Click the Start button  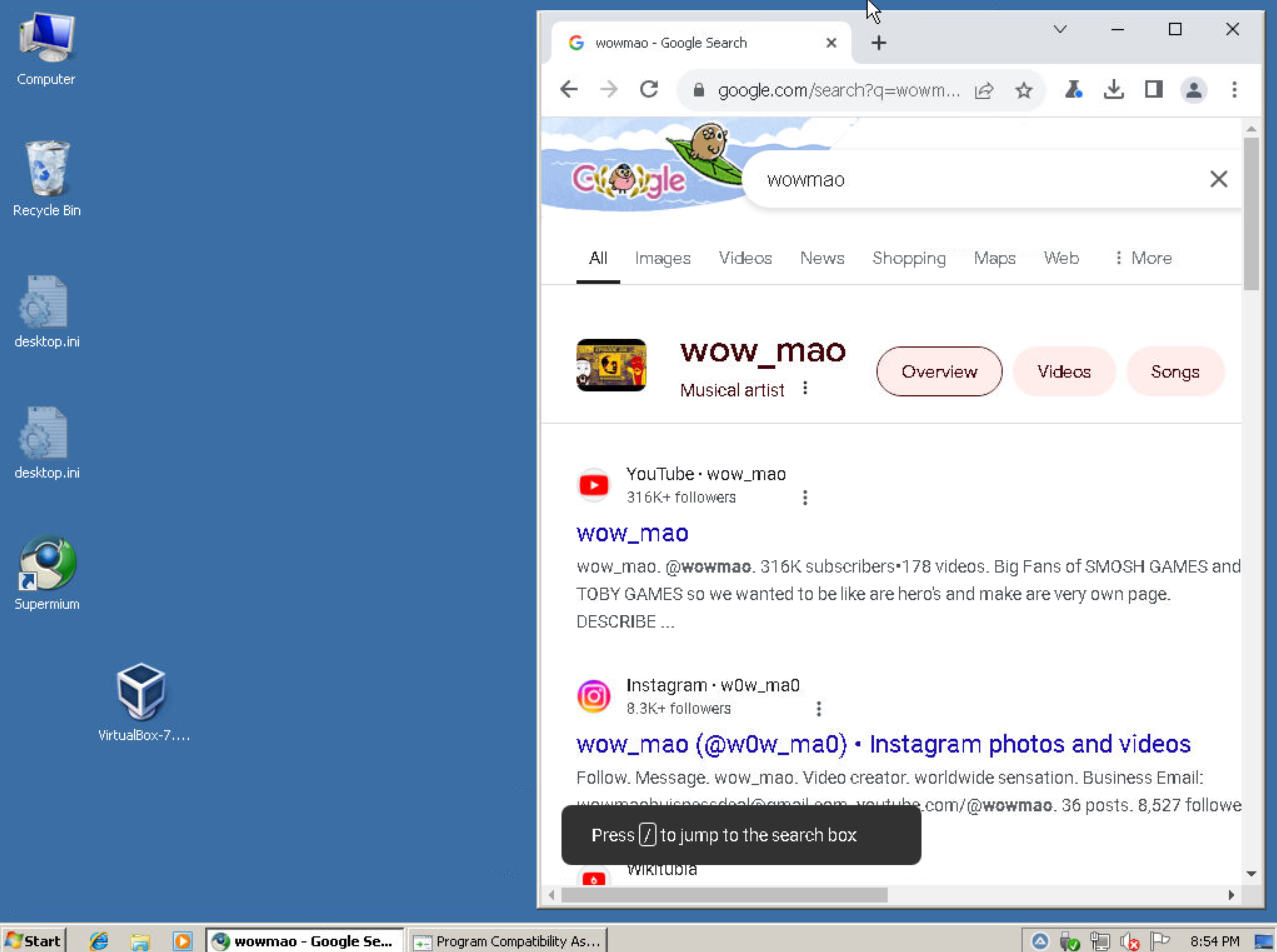34,941
